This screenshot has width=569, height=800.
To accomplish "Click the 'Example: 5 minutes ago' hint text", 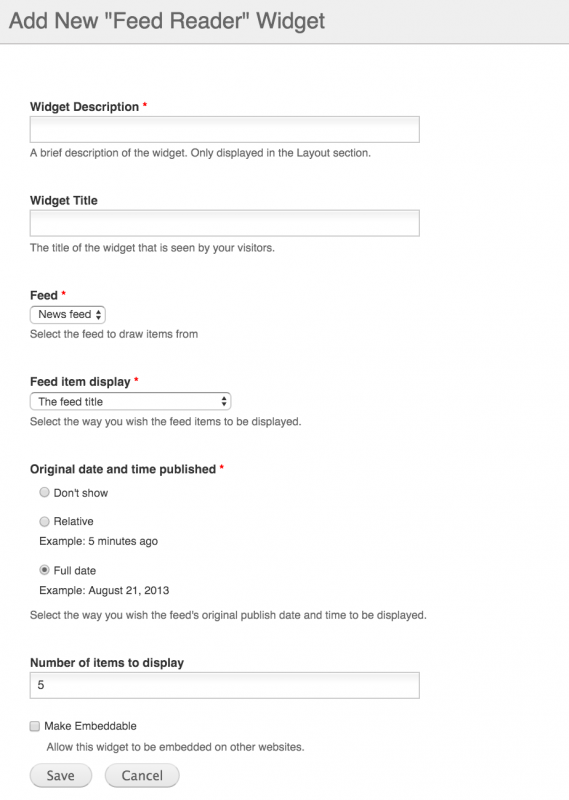I will [x=98, y=541].
